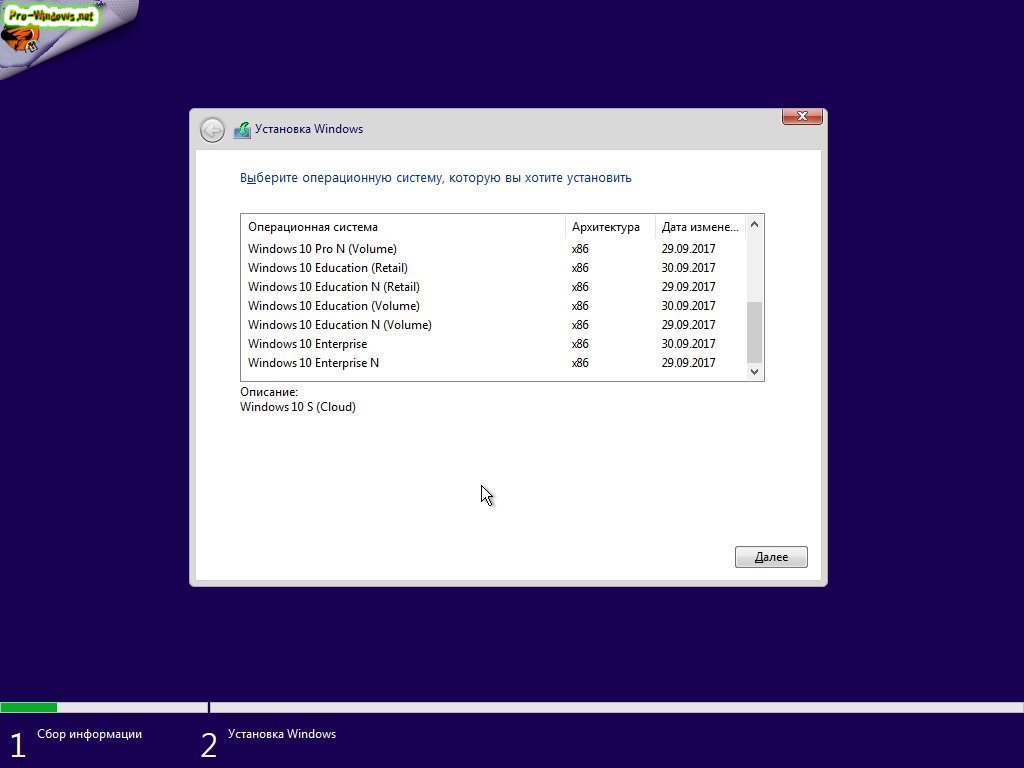Click date 30.09.2017 in Education (Volume) row

click(688, 306)
